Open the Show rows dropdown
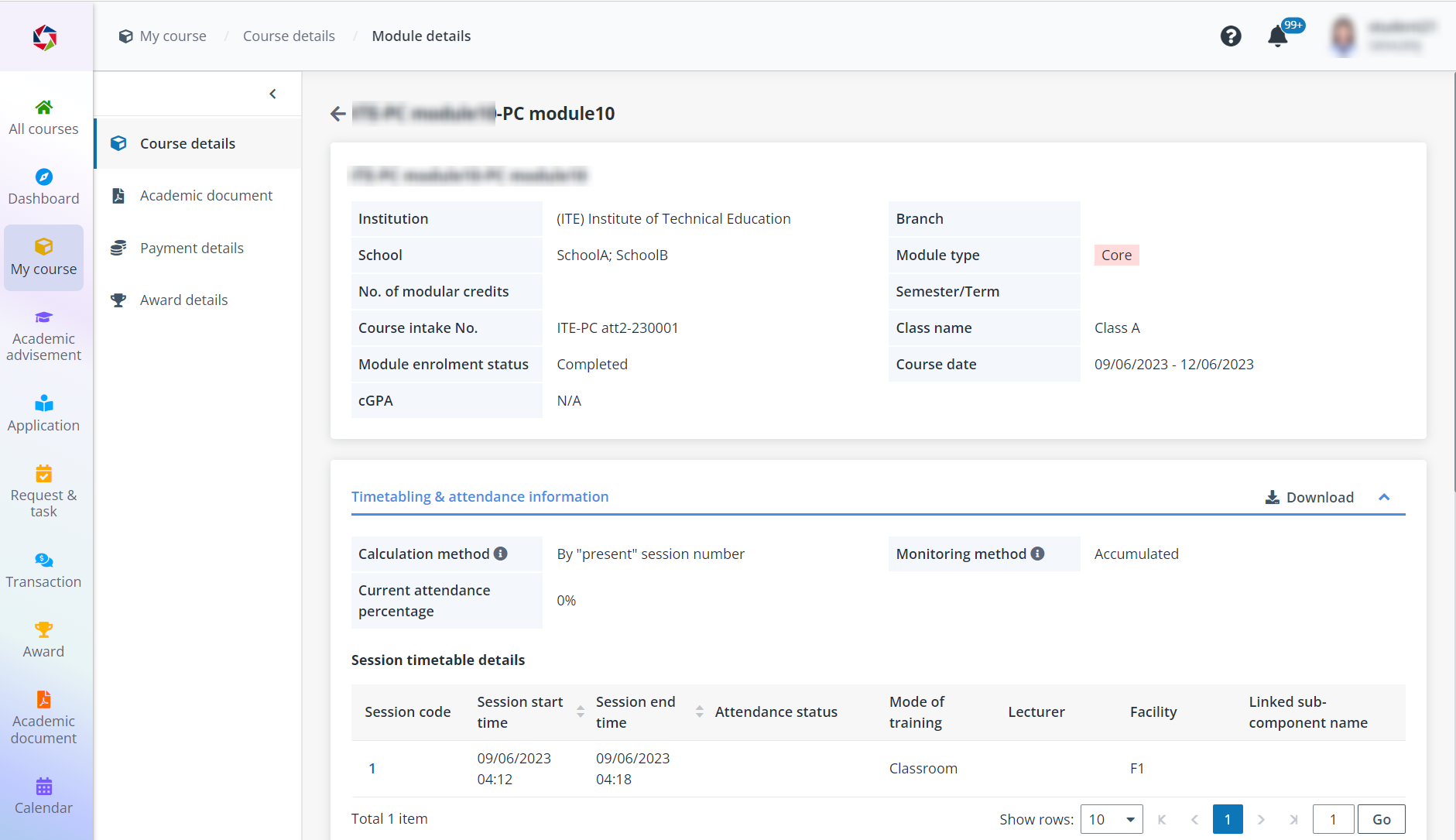This screenshot has width=1456, height=840. pyautogui.click(x=1111, y=818)
